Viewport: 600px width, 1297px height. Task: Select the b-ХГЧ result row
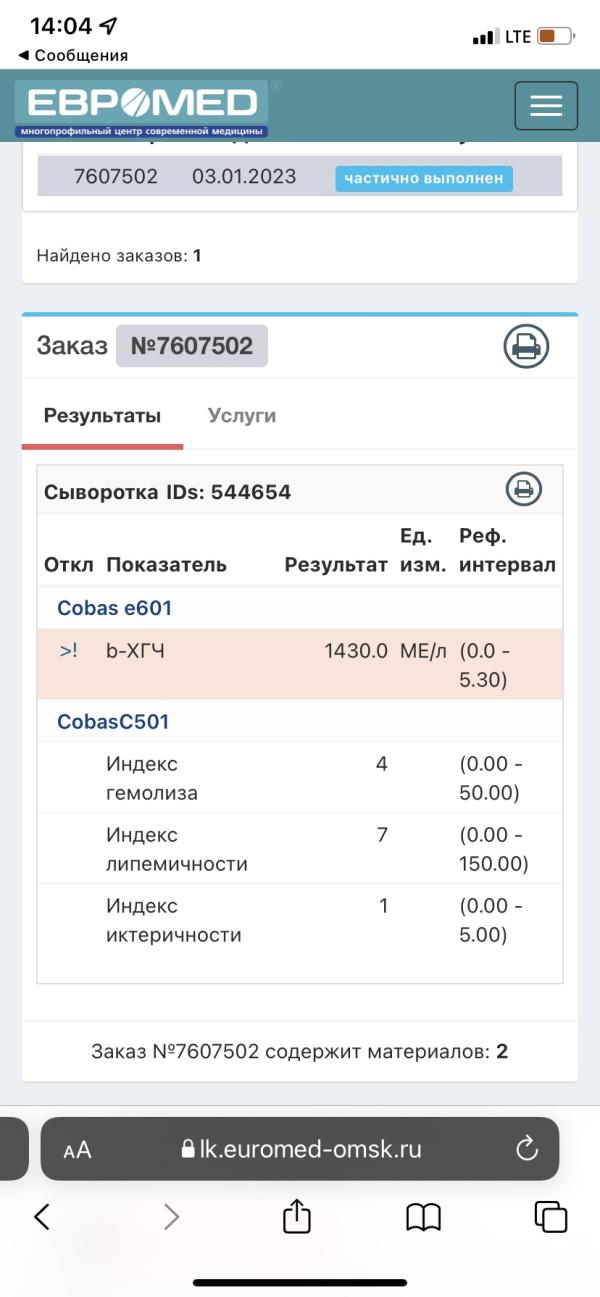(300, 664)
